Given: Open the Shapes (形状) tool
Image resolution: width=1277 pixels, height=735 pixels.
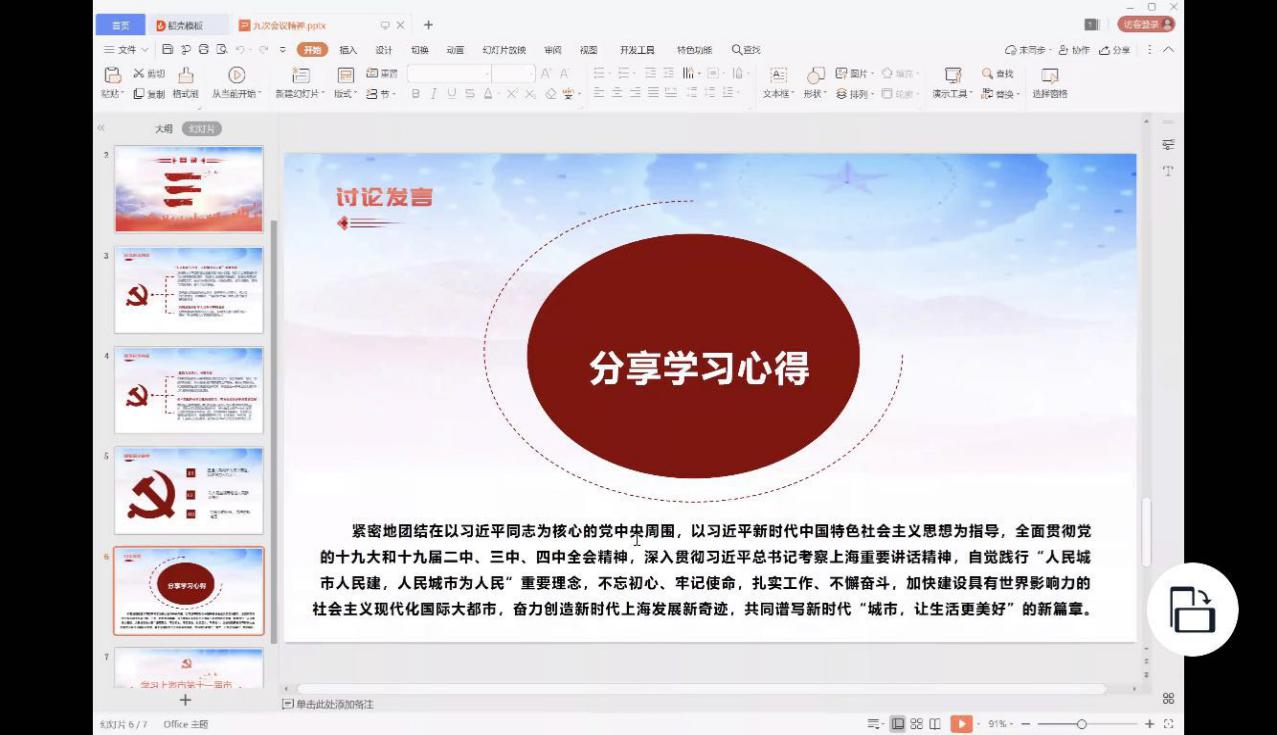Looking at the screenshot, I should point(816,76).
